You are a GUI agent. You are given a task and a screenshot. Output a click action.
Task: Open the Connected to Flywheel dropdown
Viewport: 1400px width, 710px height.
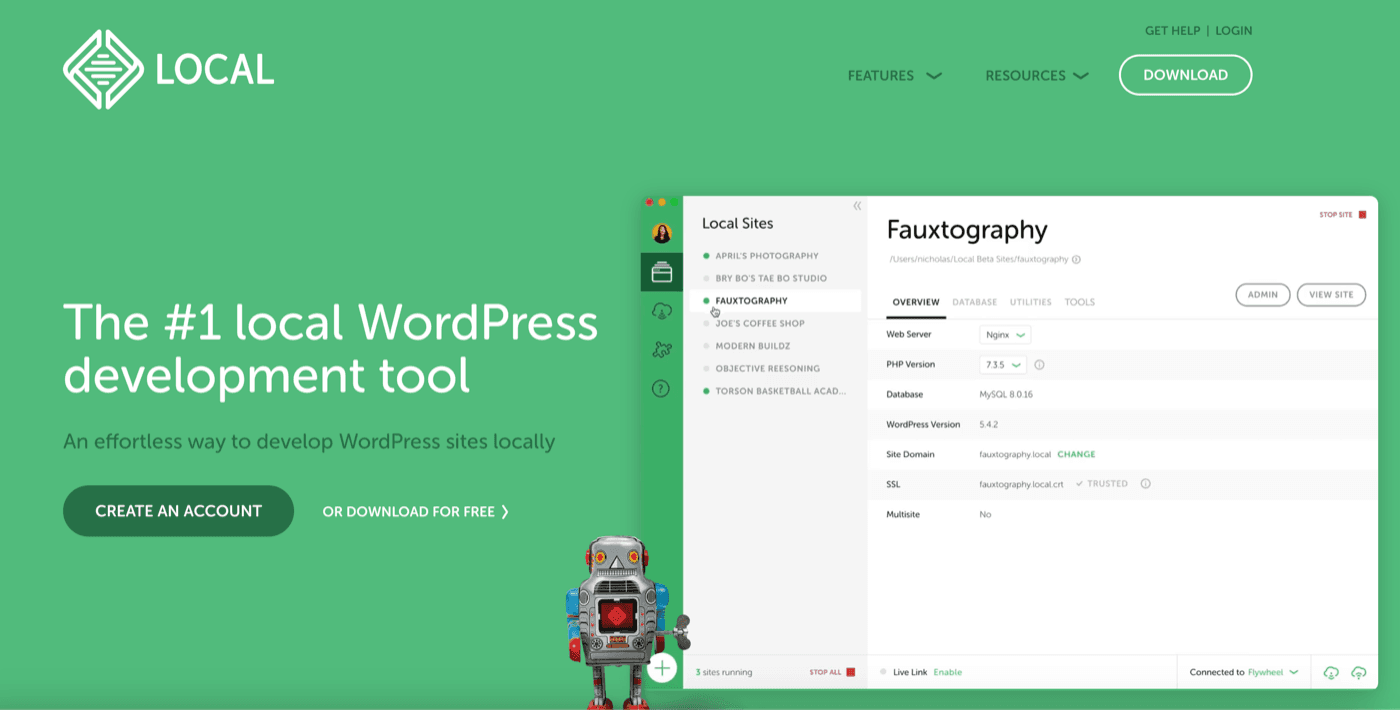click(1244, 673)
